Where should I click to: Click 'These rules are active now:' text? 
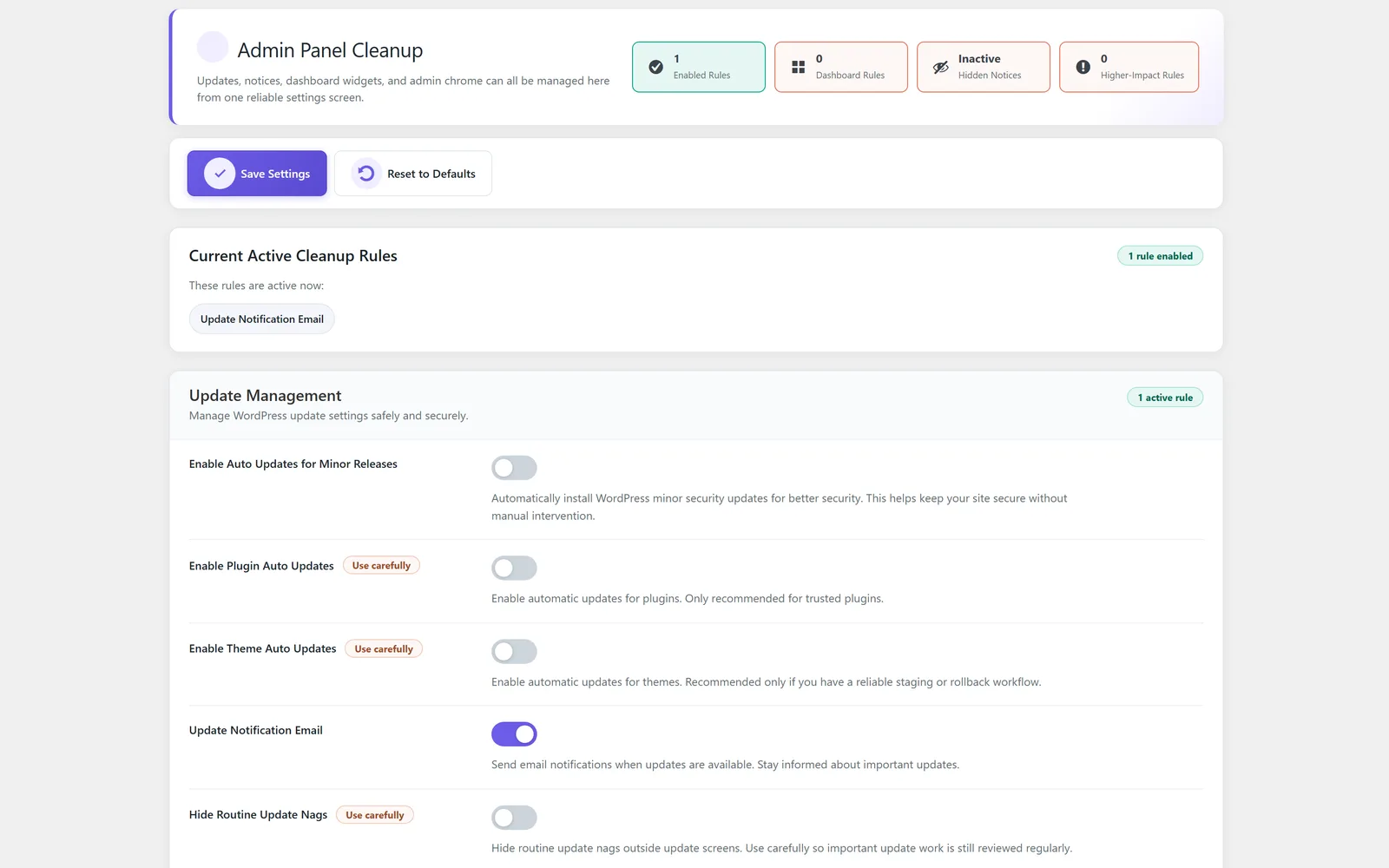(256, 286)
